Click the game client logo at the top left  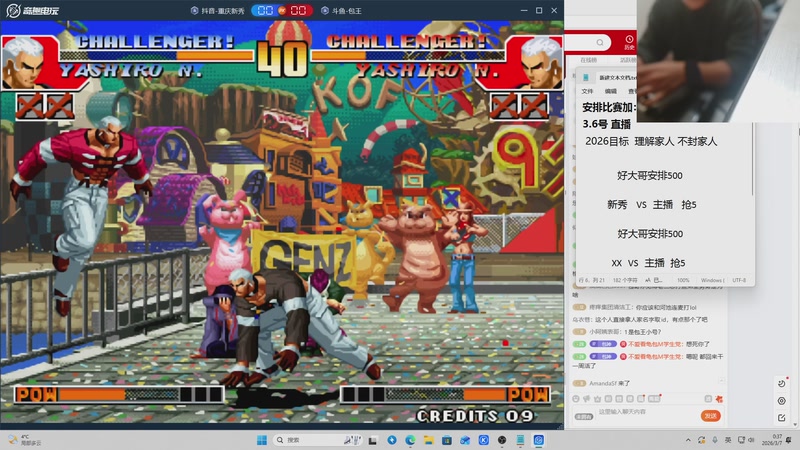(x=32, y=10)
